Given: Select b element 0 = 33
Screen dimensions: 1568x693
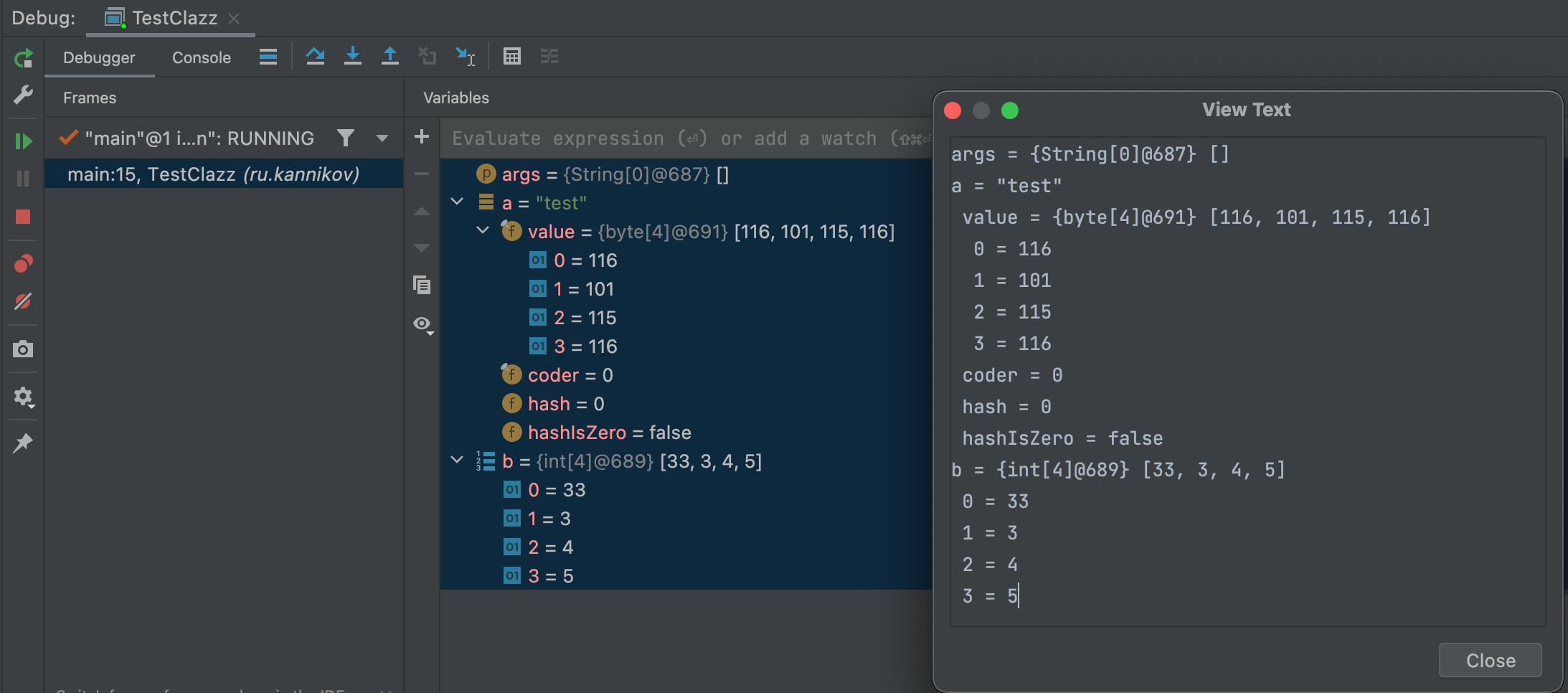Looking at the screenshot, I should (686, 489).
